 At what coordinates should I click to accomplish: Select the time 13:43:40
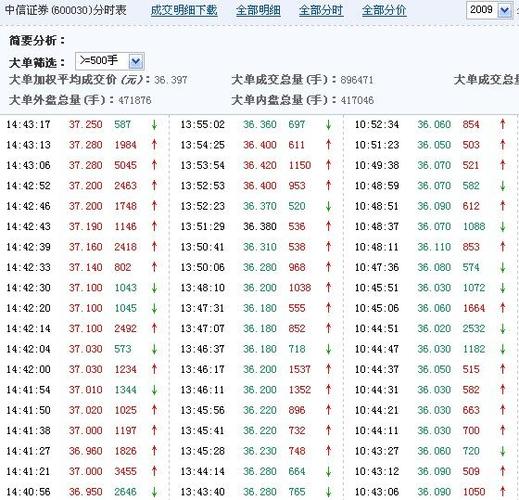pyautogui.click(x=203, y=492)
